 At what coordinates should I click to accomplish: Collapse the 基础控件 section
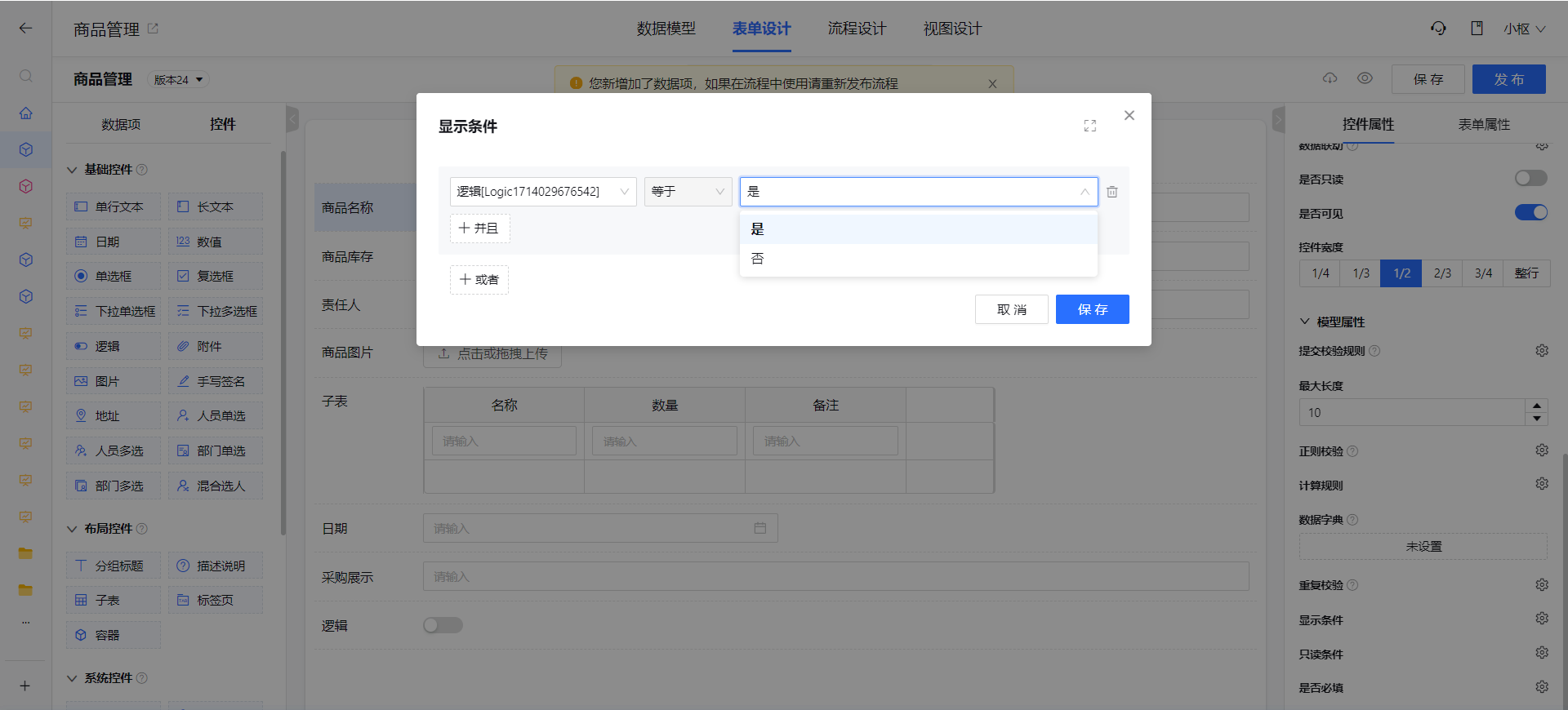(x=72, y=170)
